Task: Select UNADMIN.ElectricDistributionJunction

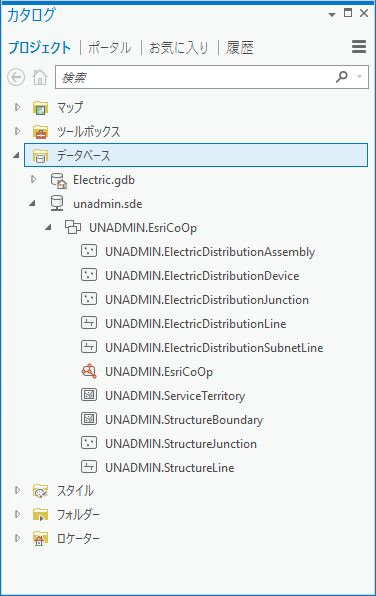Action: coord(207,300)
